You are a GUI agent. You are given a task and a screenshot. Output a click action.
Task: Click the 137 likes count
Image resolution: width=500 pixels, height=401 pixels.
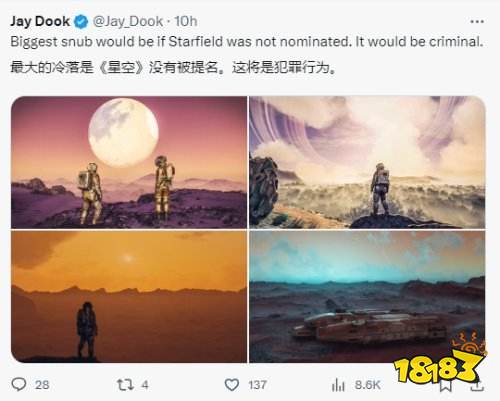257,385
